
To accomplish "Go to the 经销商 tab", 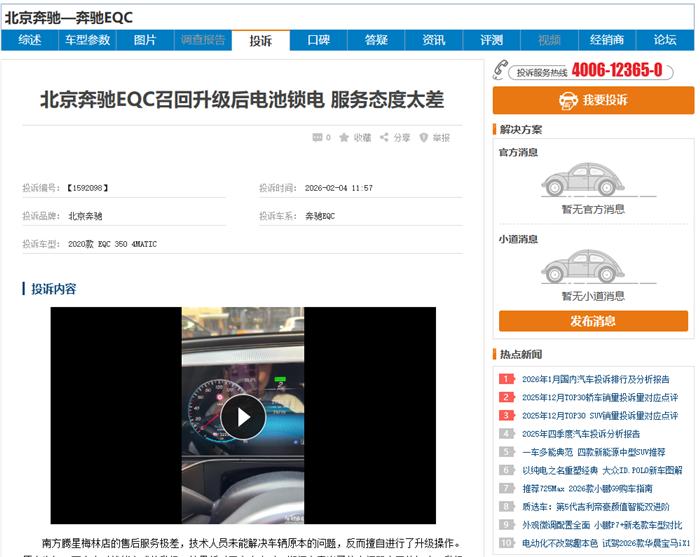I will pos(607,40).
